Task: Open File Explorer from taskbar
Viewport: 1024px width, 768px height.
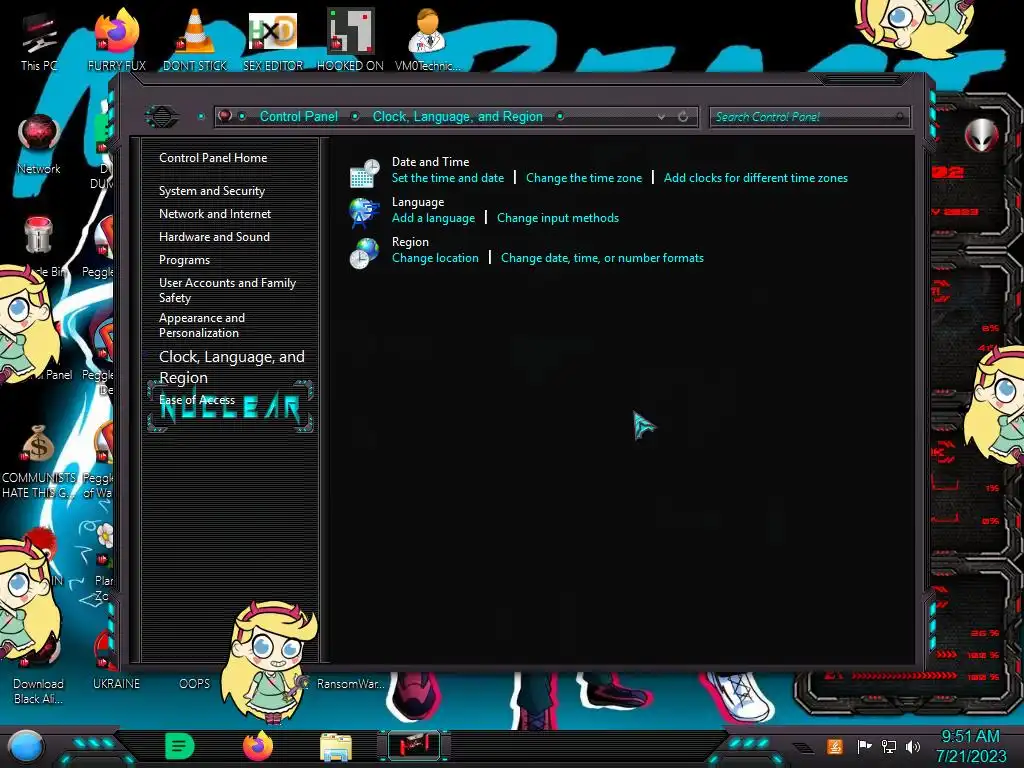Action: pos(336,747)
